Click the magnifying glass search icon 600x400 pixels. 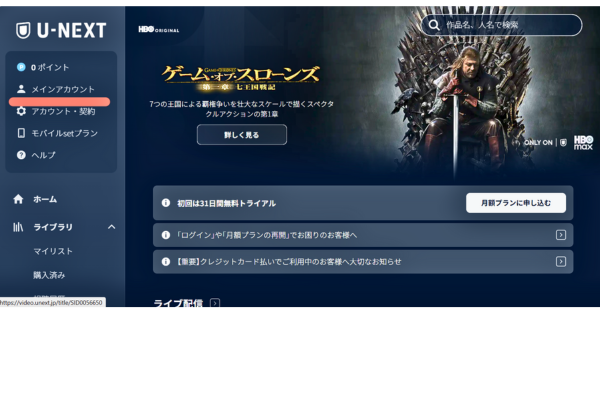434,25
